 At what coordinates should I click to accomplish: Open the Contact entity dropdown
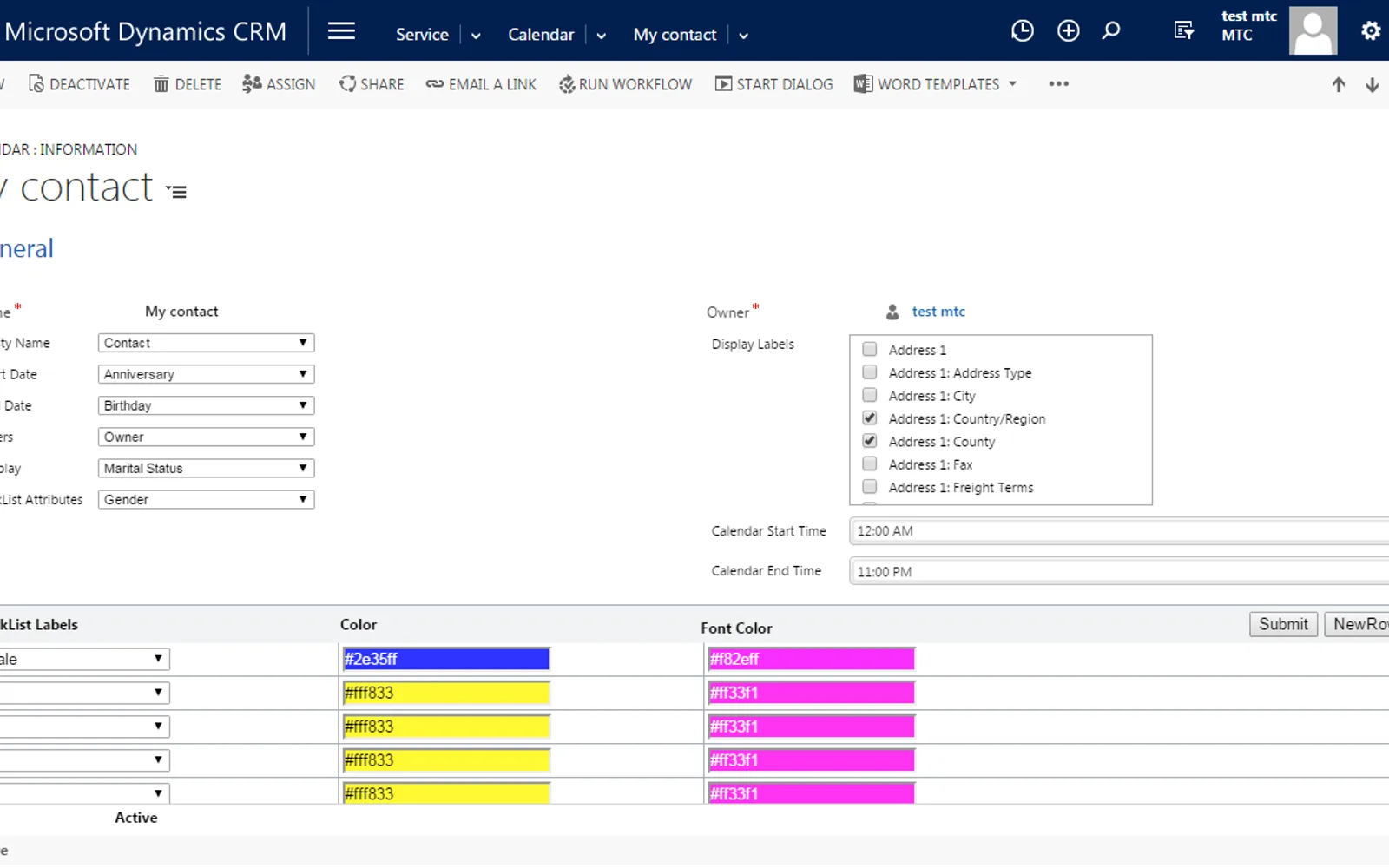(206, 343)
